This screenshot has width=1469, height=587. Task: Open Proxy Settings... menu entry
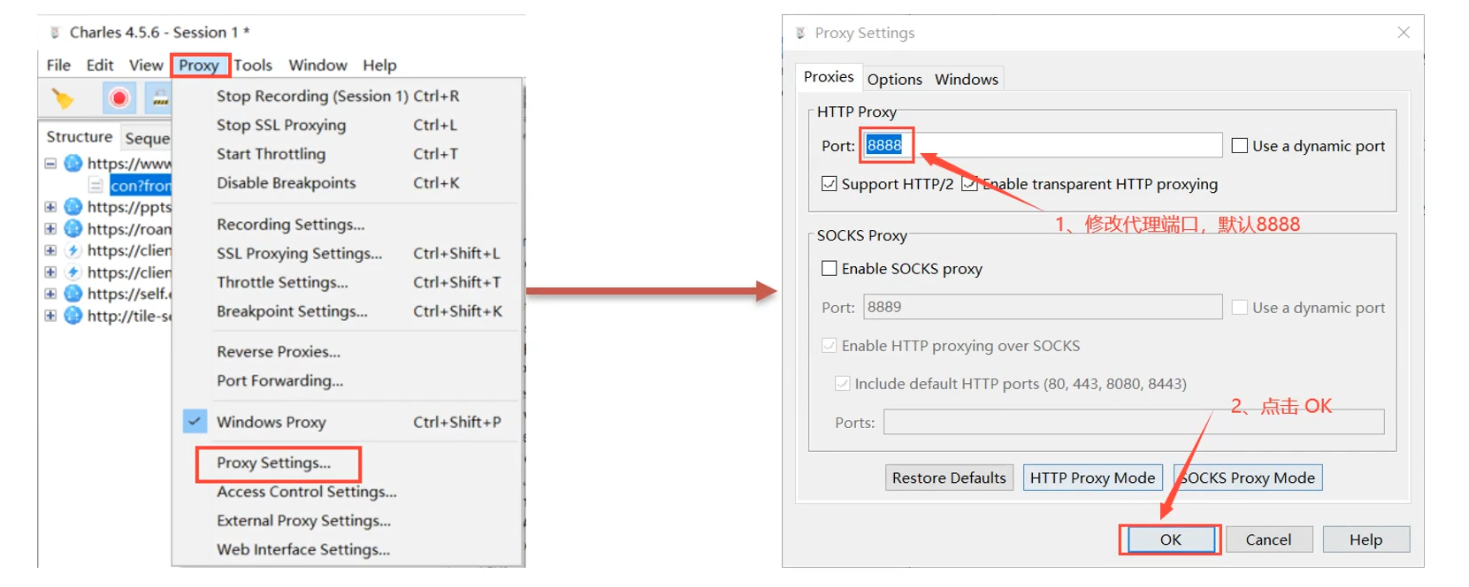(x=274, y=463)
